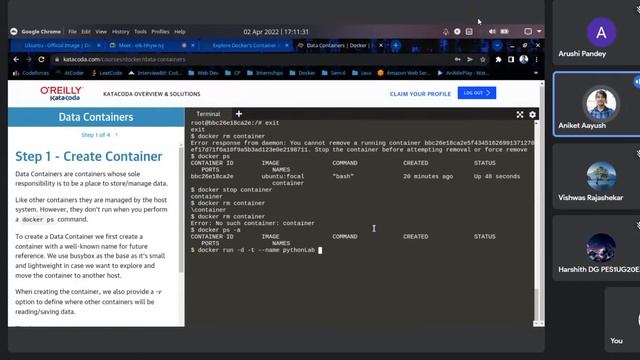Image resolution: width=640 pixels, height=360 pixels.
Task: Click the date and time clock
Action: 276,32
